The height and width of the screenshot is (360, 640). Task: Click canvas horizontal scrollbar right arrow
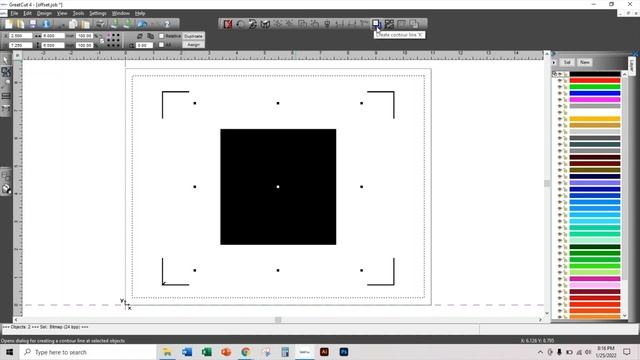[x=540, y=320]
